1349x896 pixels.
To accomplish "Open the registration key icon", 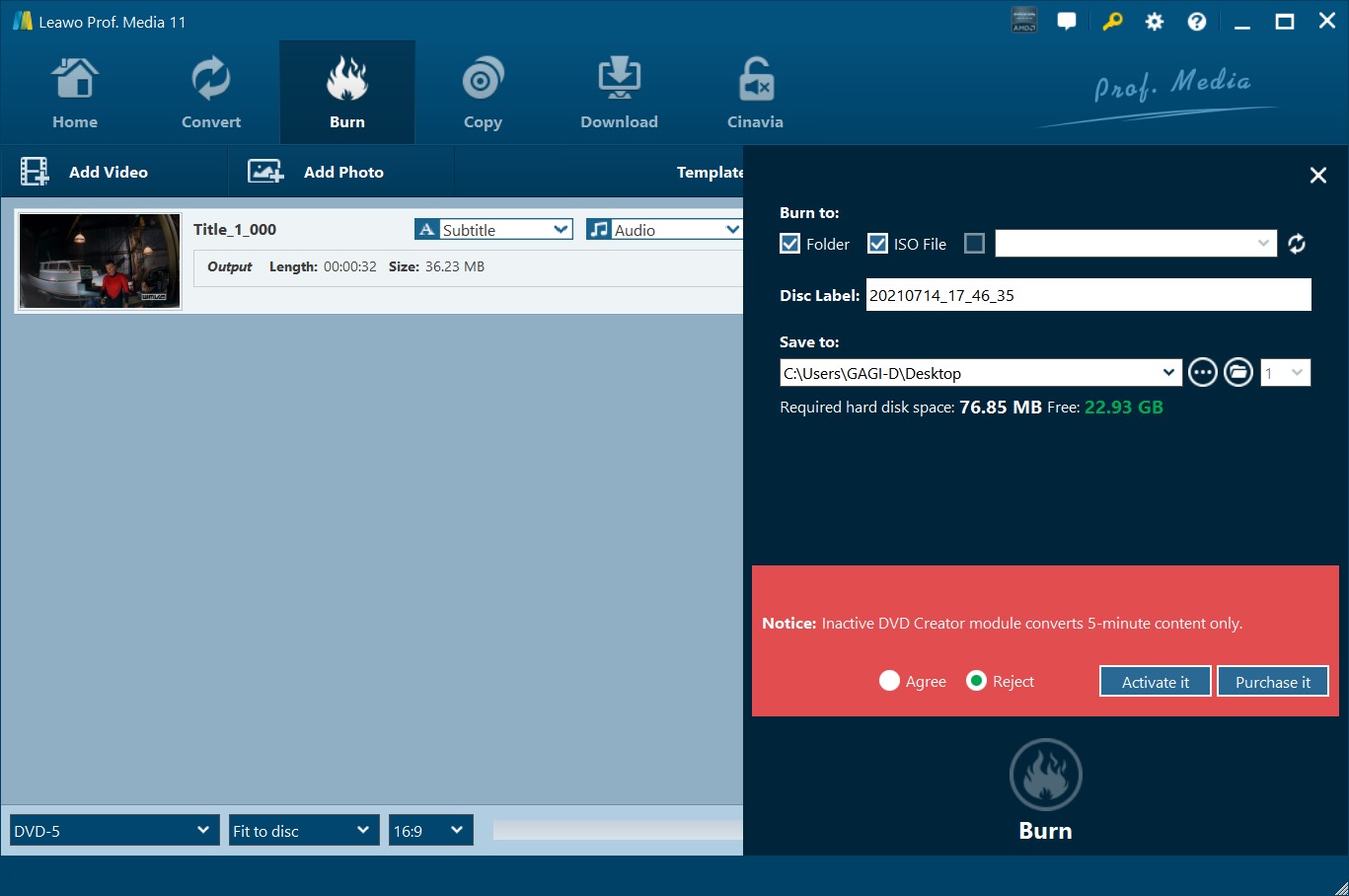I will (x=1112, y=21).
